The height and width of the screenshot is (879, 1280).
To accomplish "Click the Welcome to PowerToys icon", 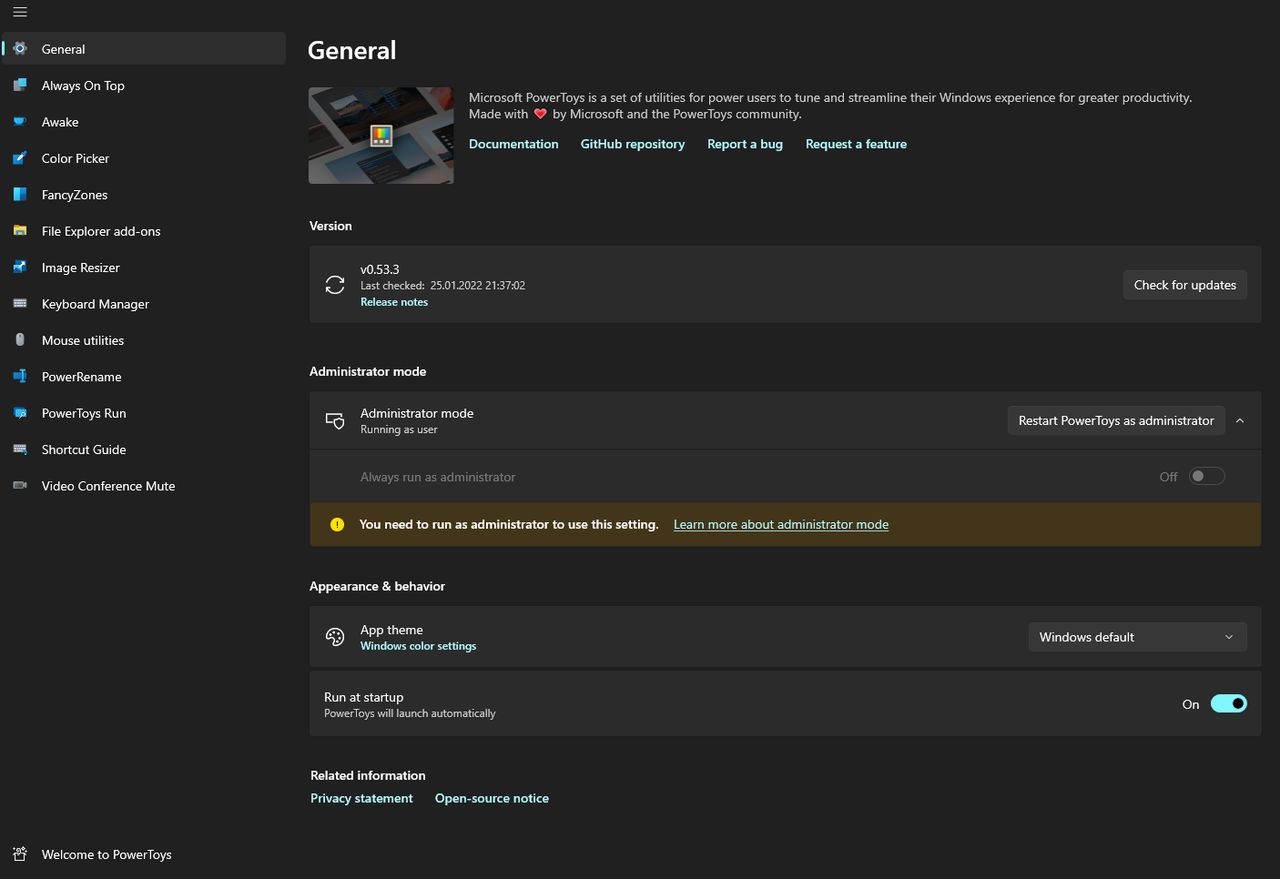I will point(20,854).
